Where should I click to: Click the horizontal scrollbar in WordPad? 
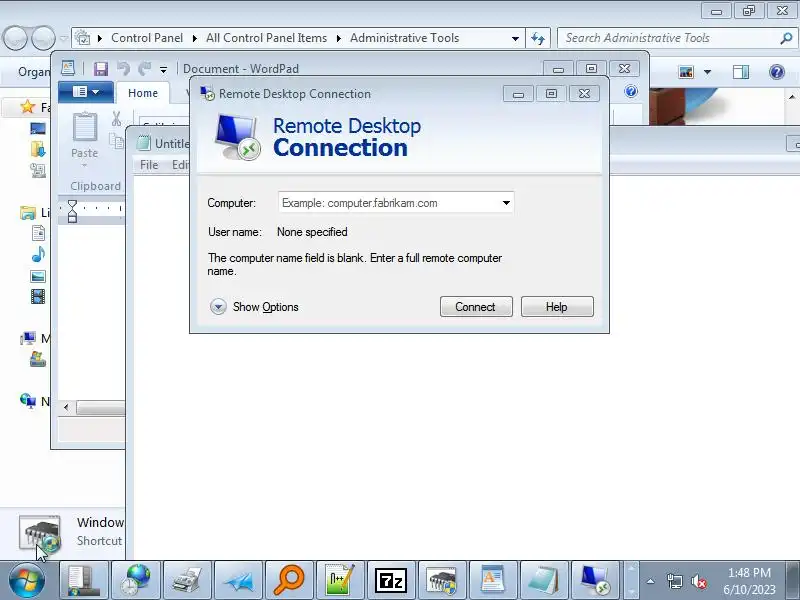pos(100,408)
